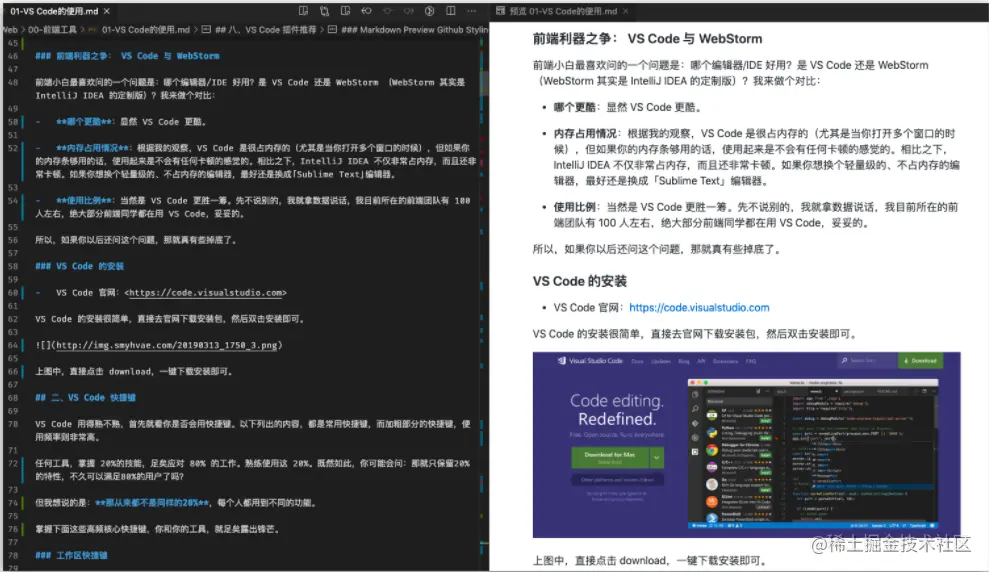Image resolution: width=989 pixels, height=572 pixels.
Task: Click the circular half-filled icon before split editor
Action: point(430,11)
